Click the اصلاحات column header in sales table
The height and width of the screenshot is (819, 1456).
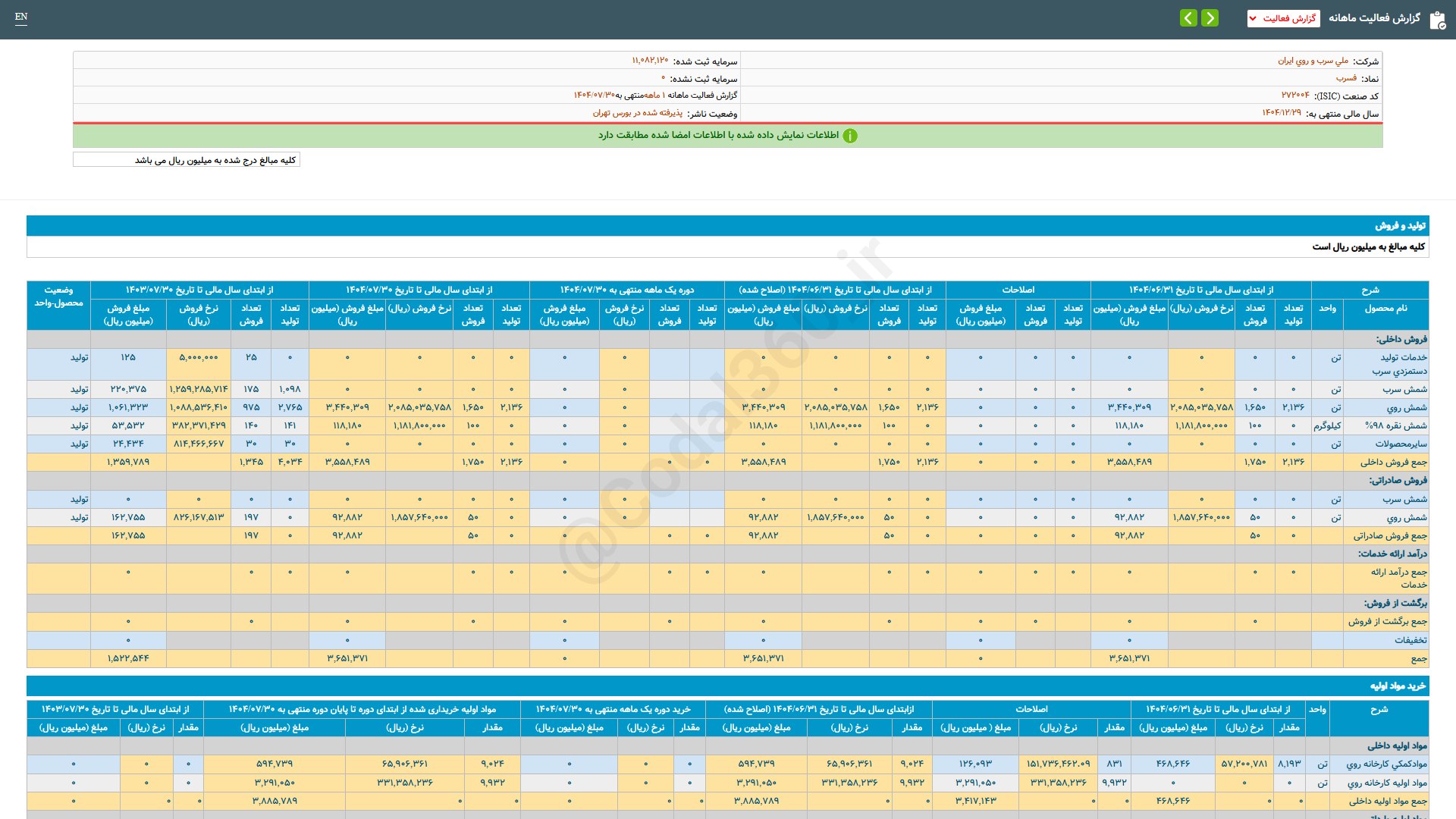click(x=1018, y=290)
